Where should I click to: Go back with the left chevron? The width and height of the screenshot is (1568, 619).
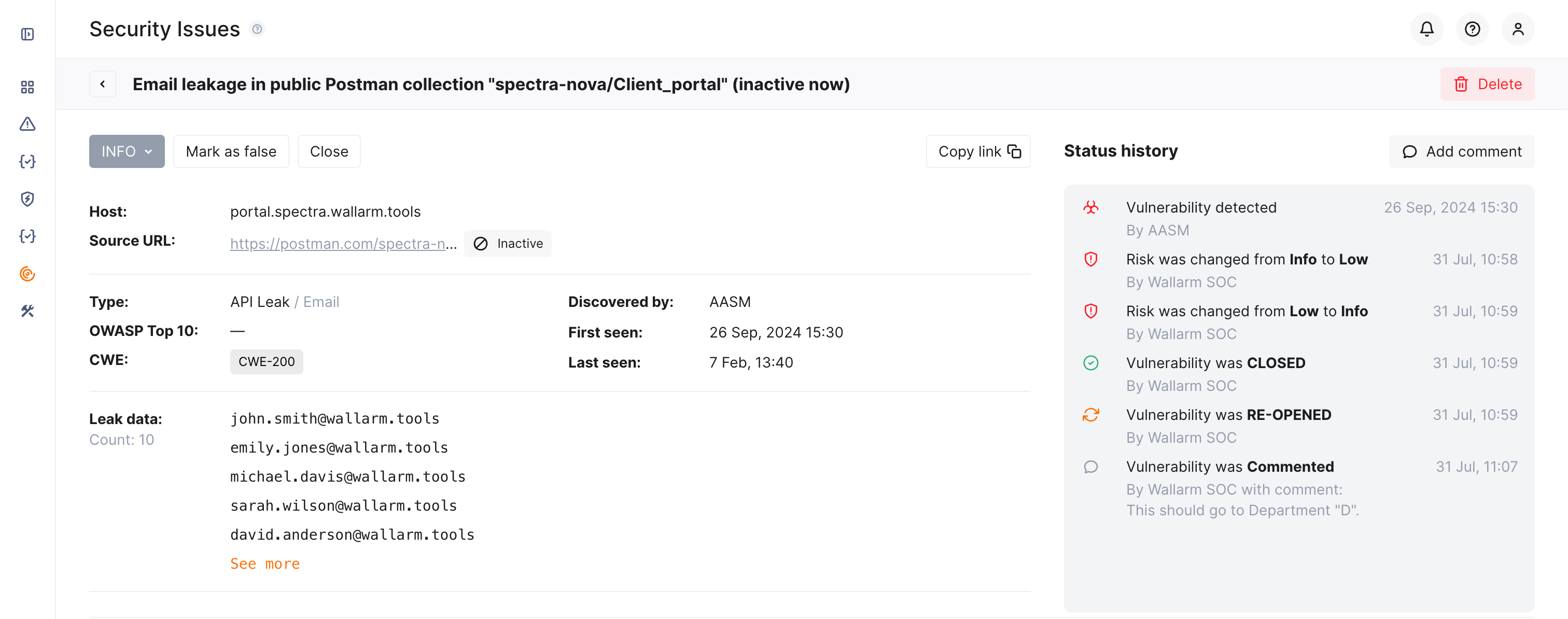coord(102,84)
